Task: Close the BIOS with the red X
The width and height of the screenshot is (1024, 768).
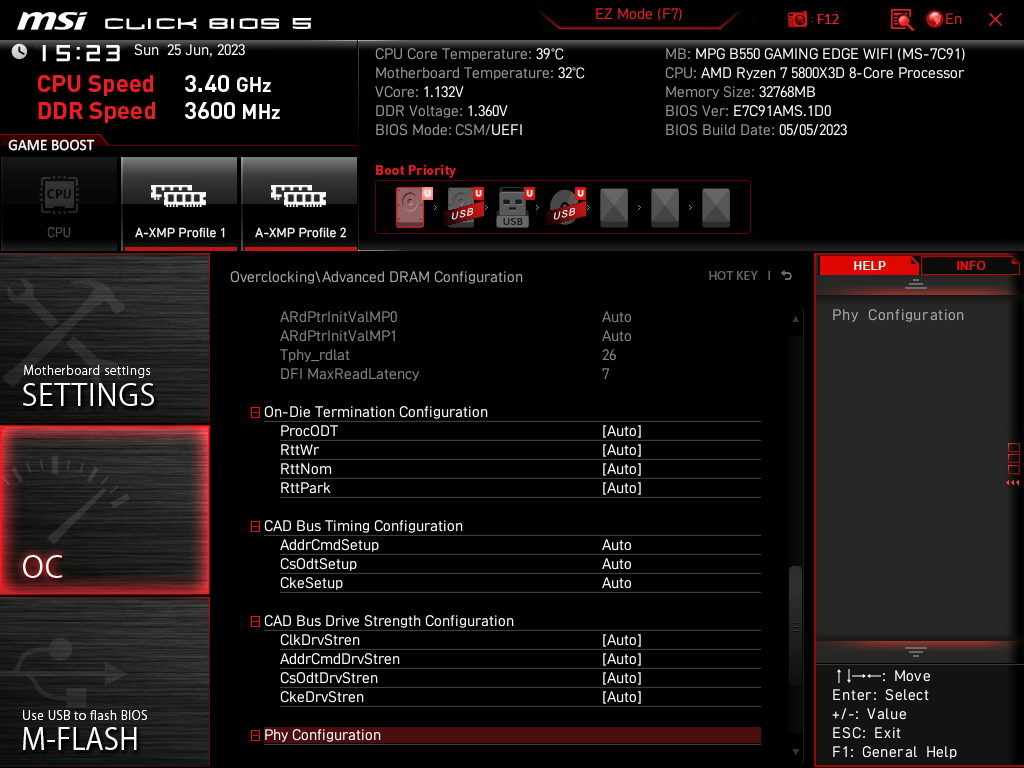Action: [995, 20]
